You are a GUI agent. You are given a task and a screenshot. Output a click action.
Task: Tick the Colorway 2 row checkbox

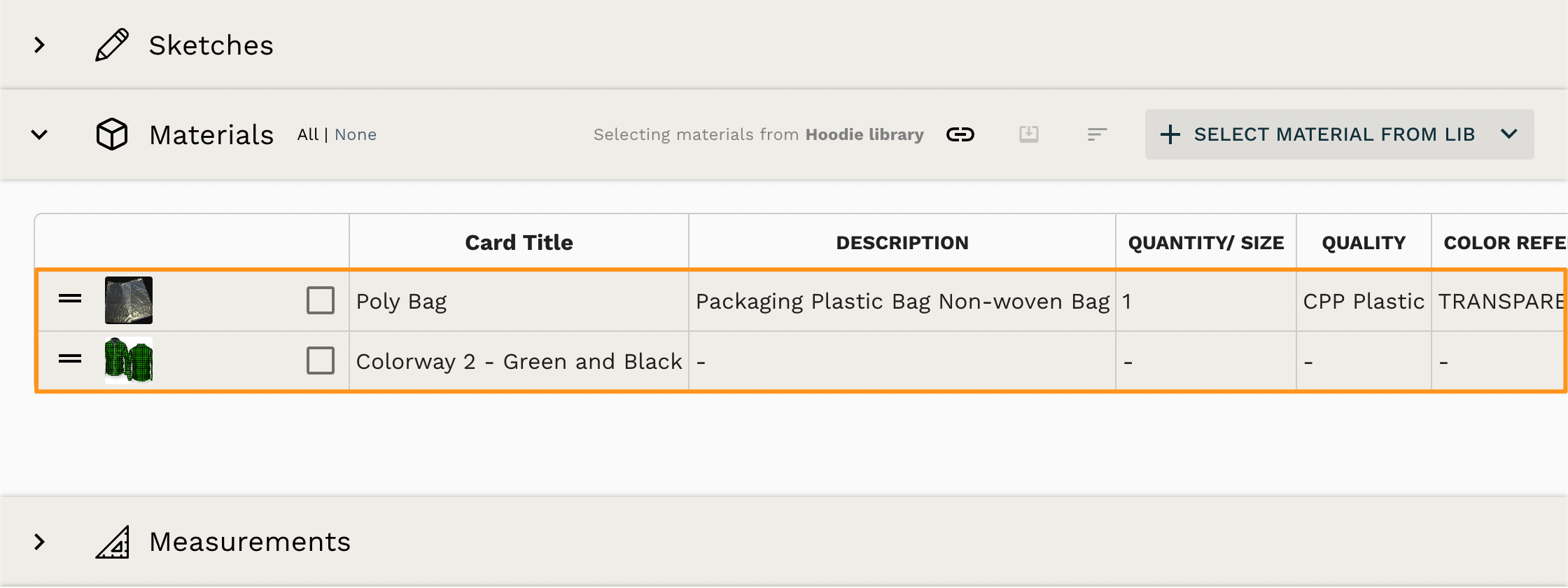pyautogui.click(x=321, y=360)
